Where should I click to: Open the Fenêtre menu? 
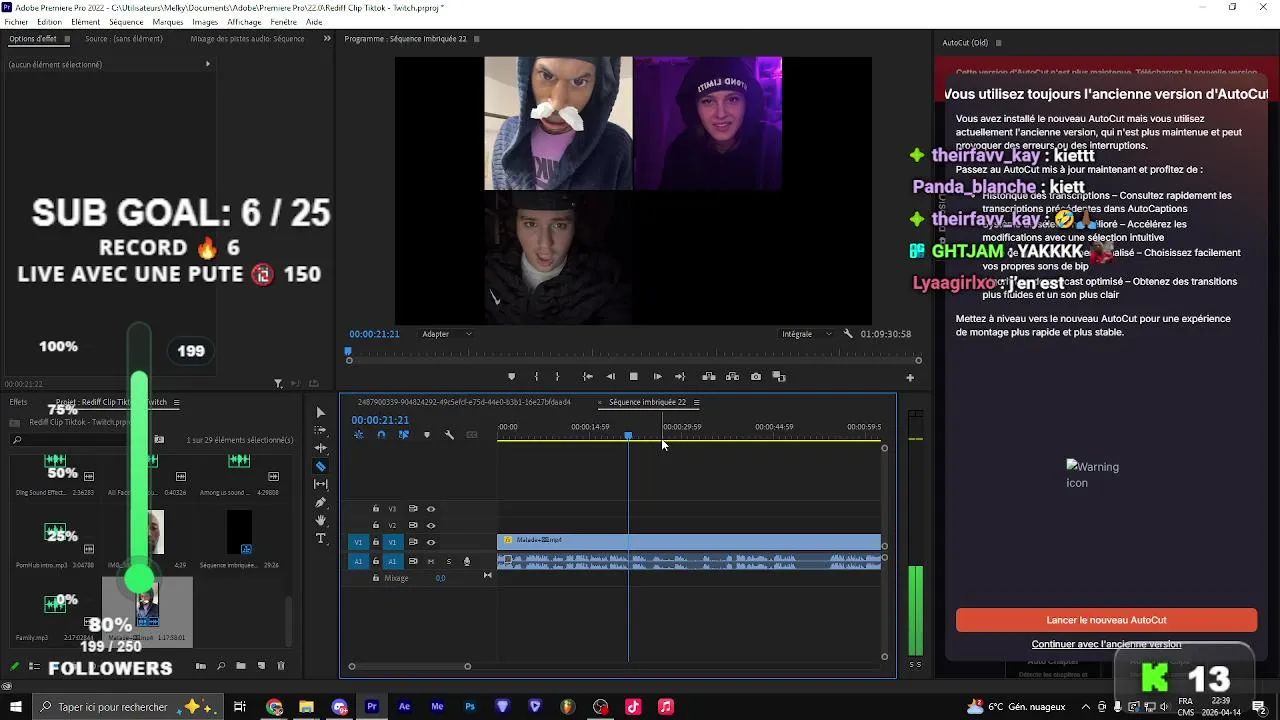tap(283, 22)
